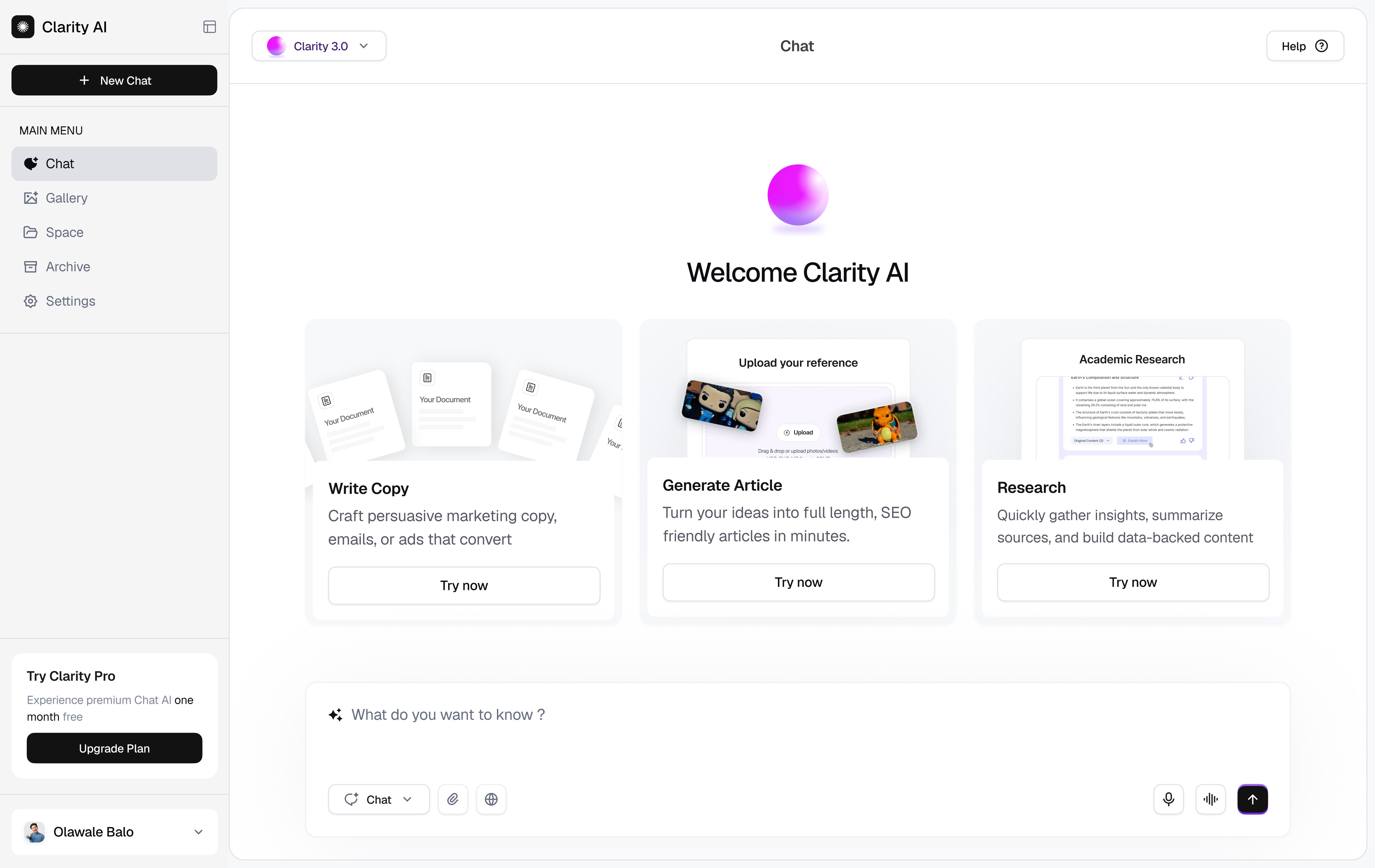Click the microphone voice input icon

(x=1168, y=799)
